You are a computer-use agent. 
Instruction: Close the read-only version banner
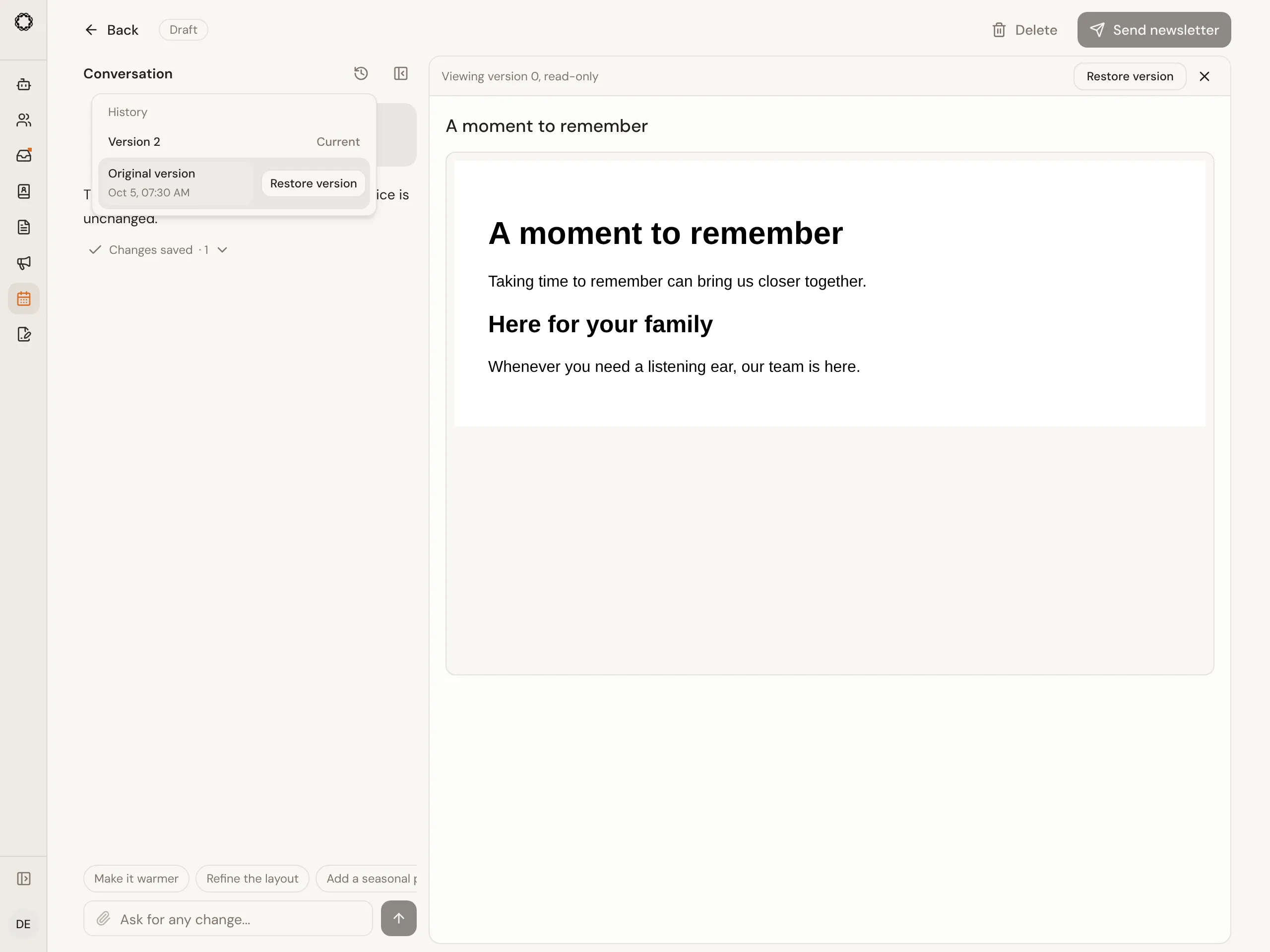coord(1205,76)
